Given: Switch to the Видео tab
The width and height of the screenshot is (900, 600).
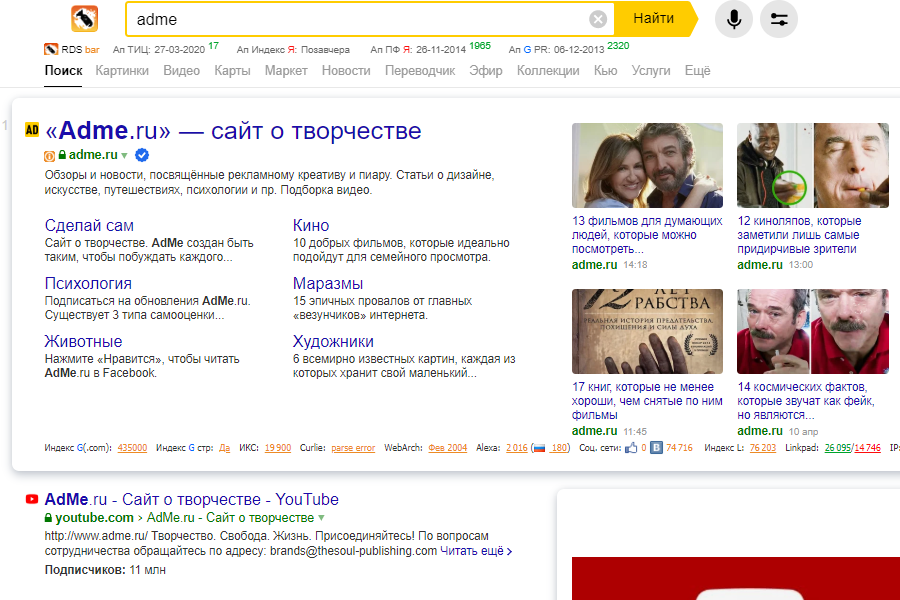Looking at the screenshot, I should pyautogui.click(x=180, y=71).
